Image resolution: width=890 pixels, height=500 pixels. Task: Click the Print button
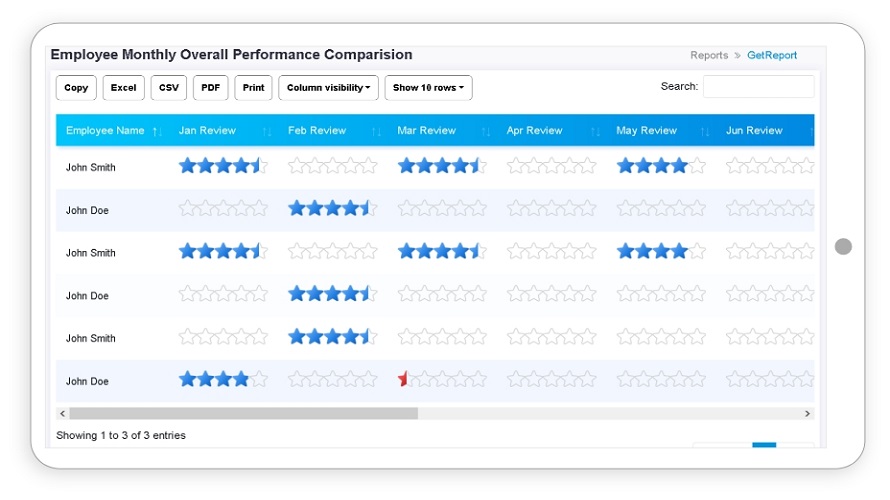click(x=253, y=88)
